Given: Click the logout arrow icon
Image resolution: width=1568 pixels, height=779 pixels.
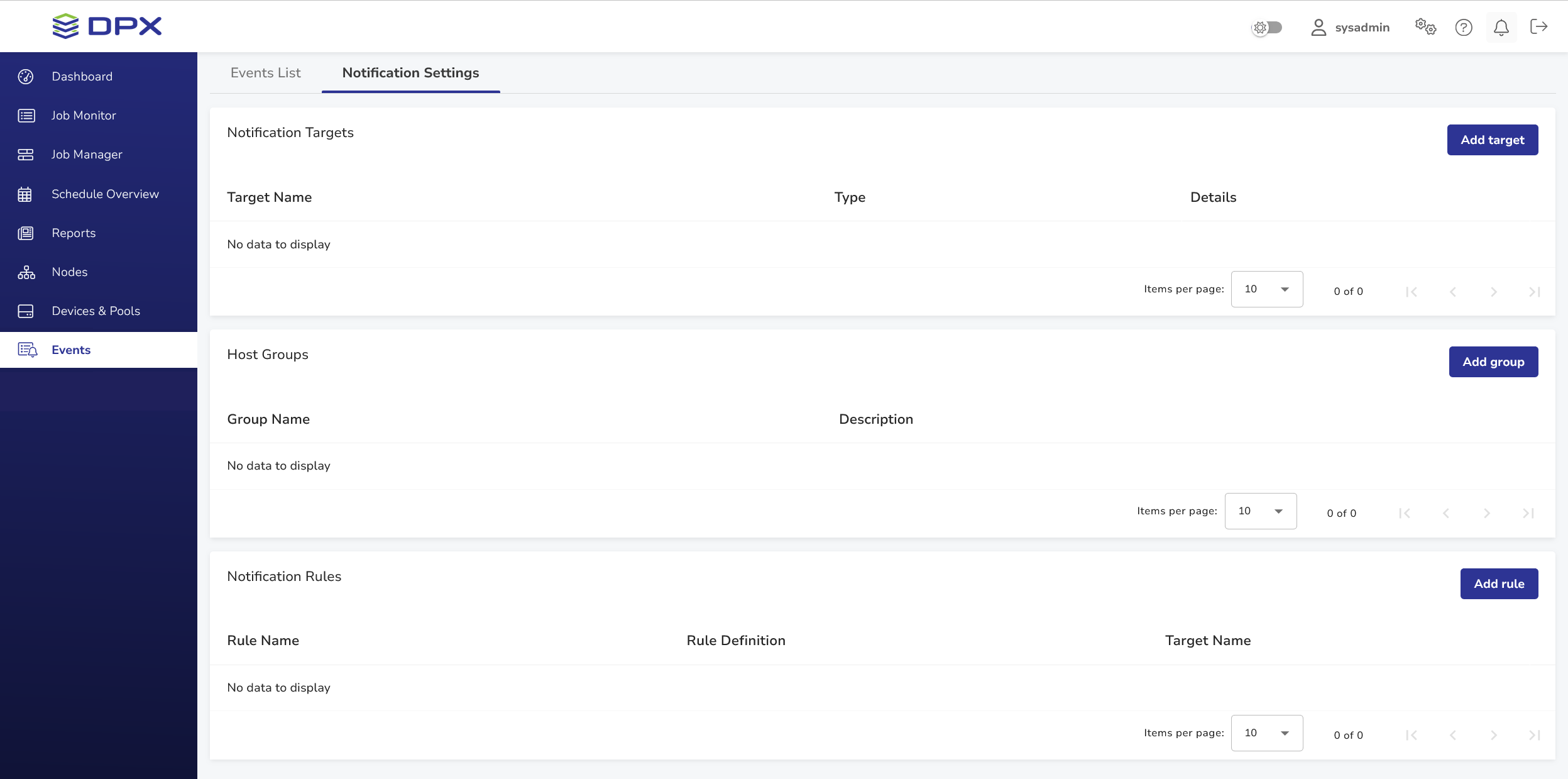Looking at the screenshot, I should 1538,27.
